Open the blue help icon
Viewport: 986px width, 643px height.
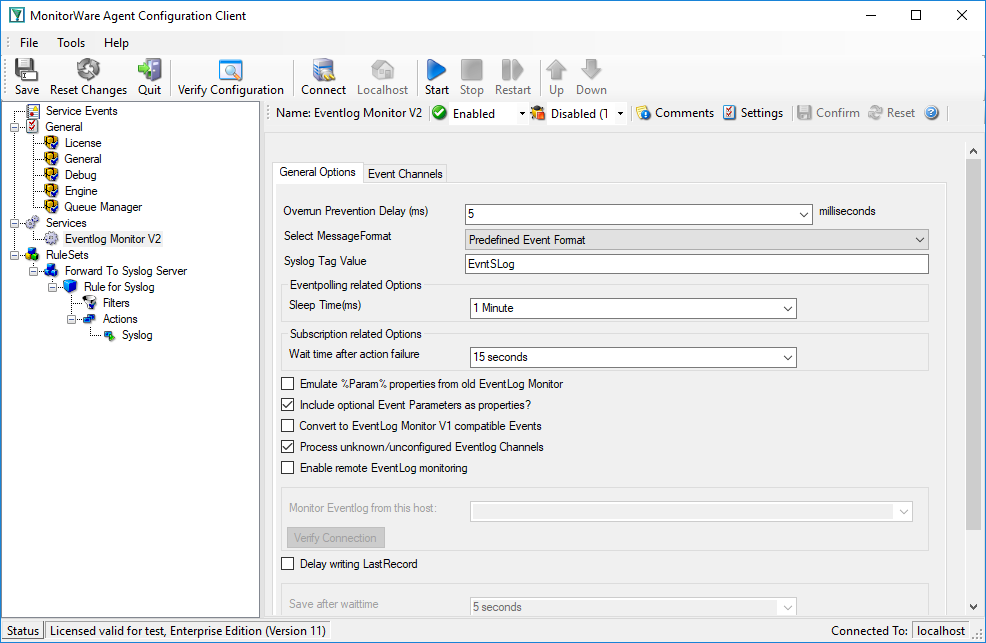pos(931,113)
